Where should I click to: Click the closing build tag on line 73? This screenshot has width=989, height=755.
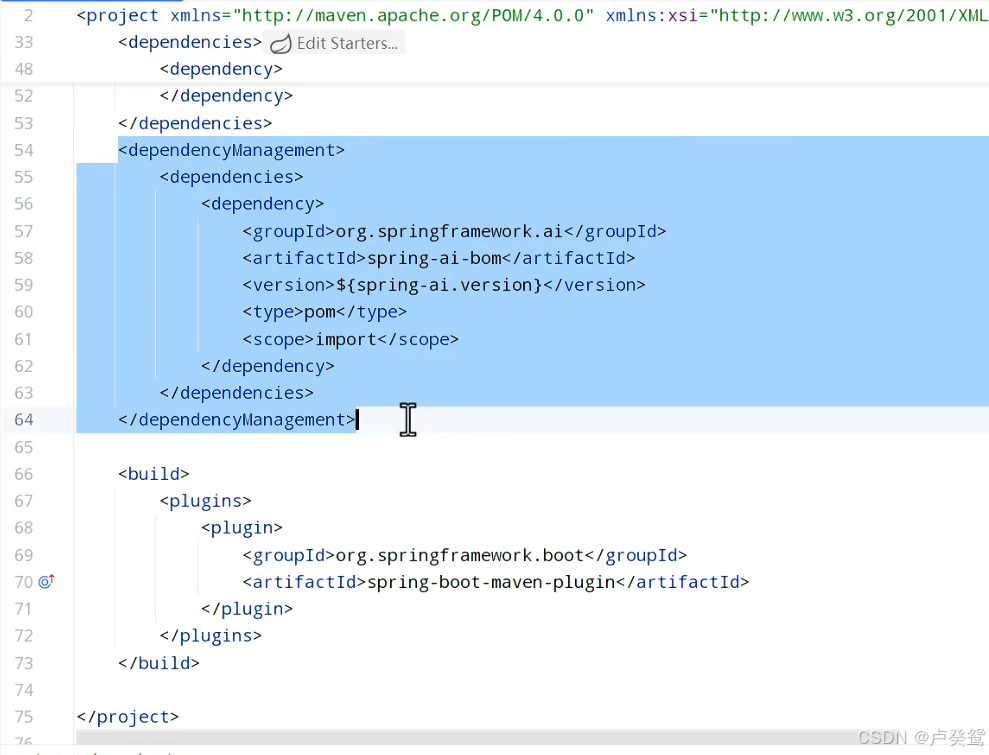click(x=159, y=664)
